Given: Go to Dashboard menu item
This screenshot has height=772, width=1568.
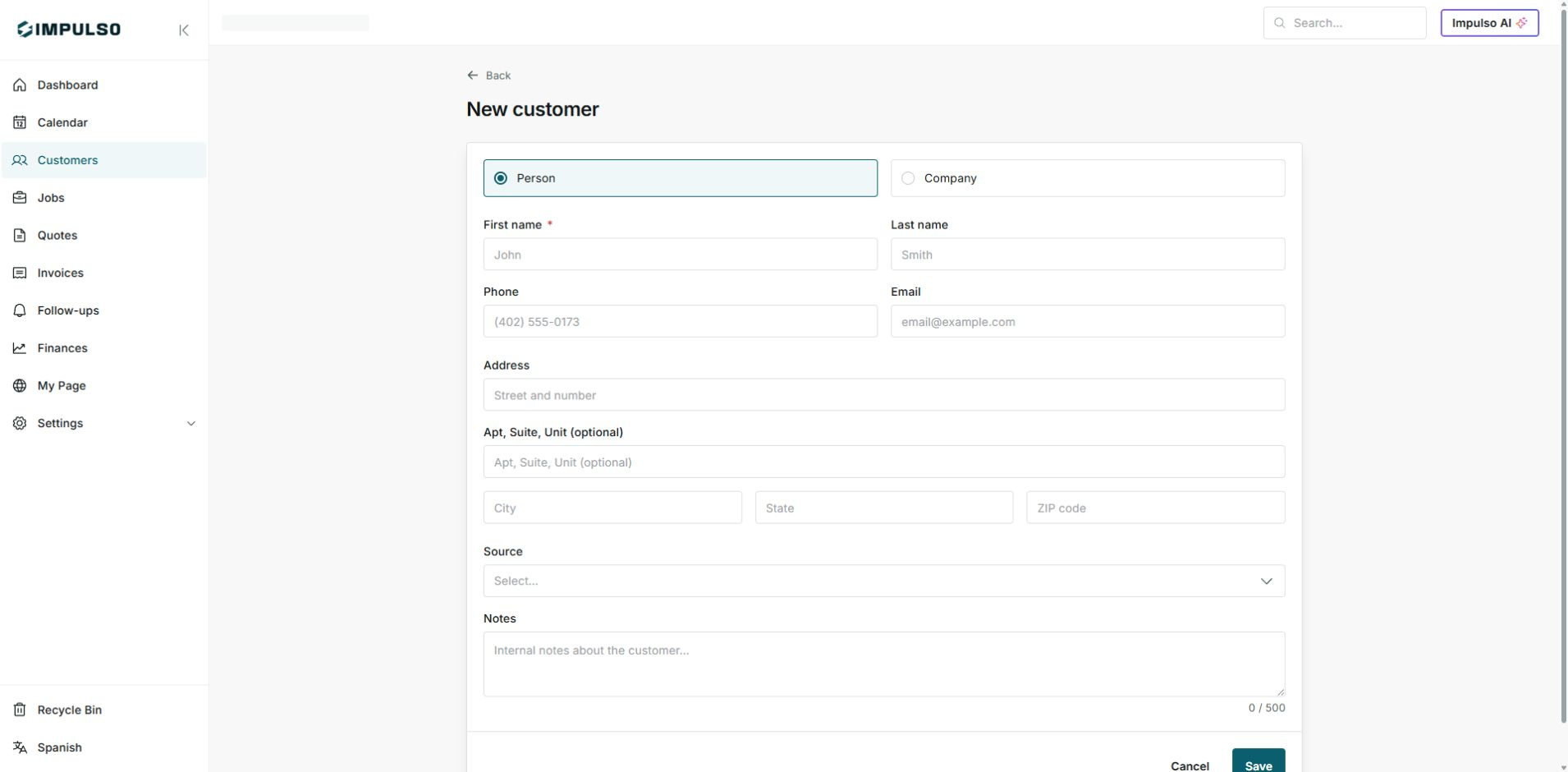Looking at the screenshot, I should [104, 85].
